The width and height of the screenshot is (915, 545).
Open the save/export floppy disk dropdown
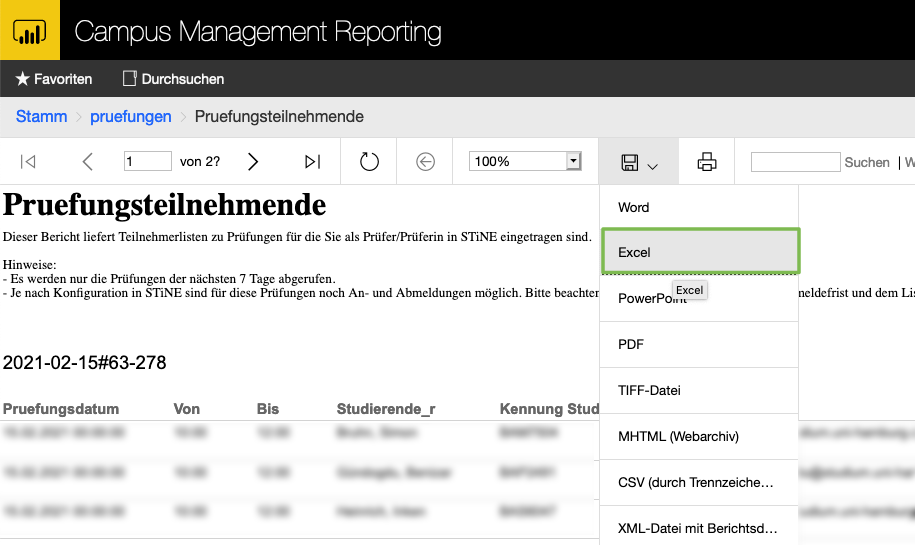pos(639,162)
